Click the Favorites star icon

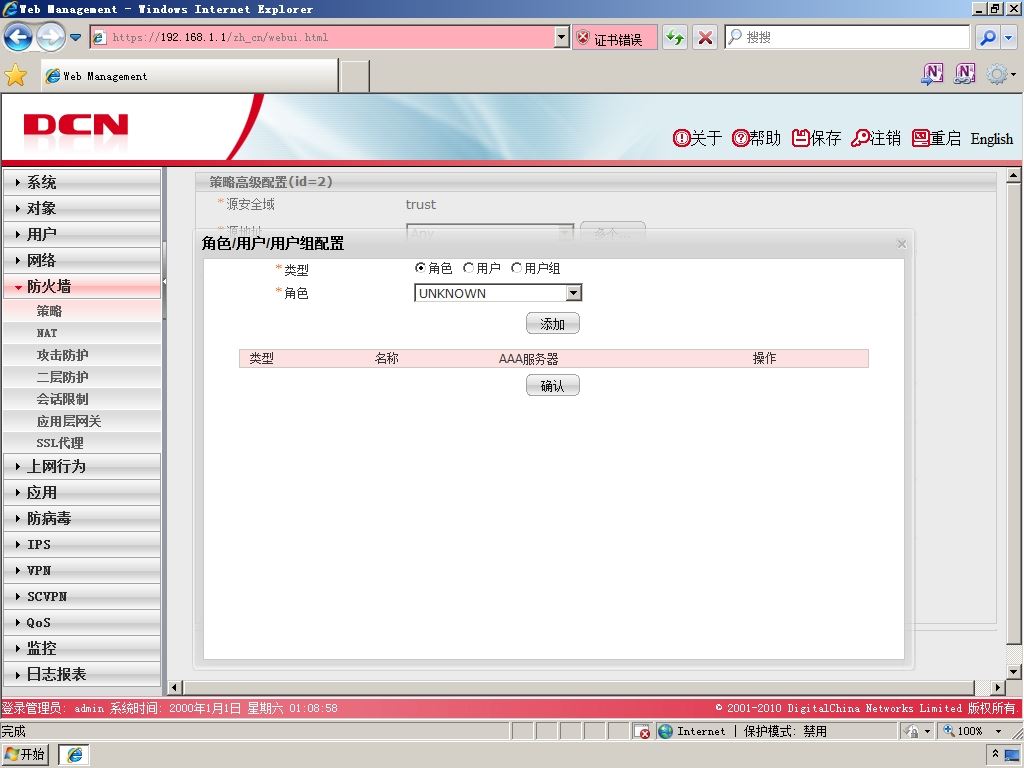click(x=16, y=75)
